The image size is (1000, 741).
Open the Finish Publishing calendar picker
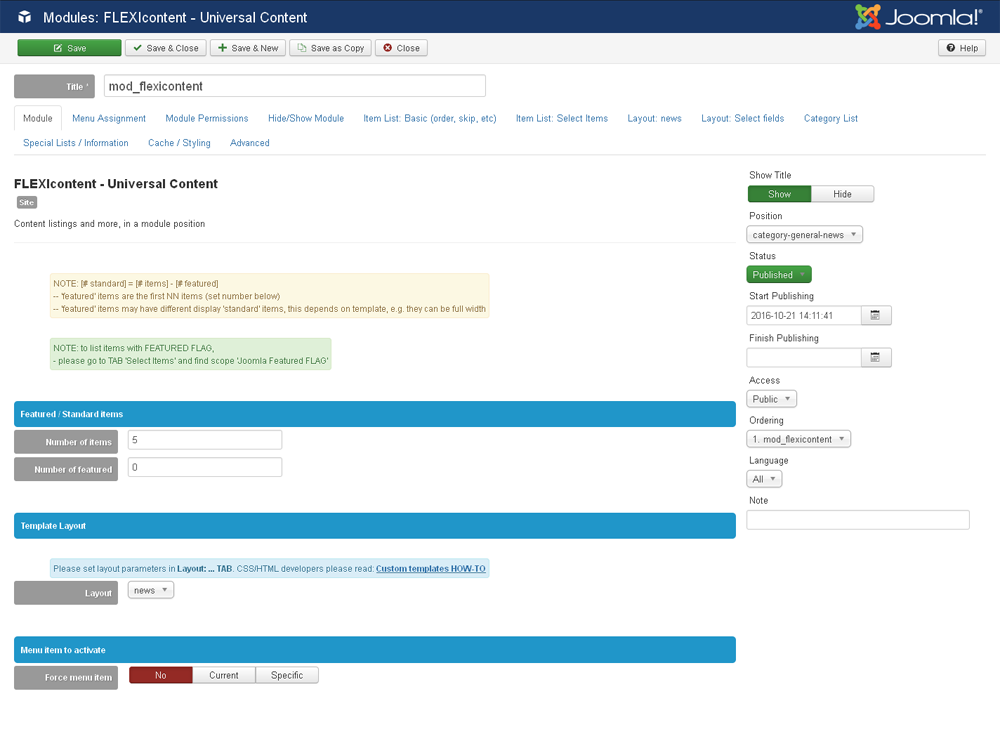[876, 357]
